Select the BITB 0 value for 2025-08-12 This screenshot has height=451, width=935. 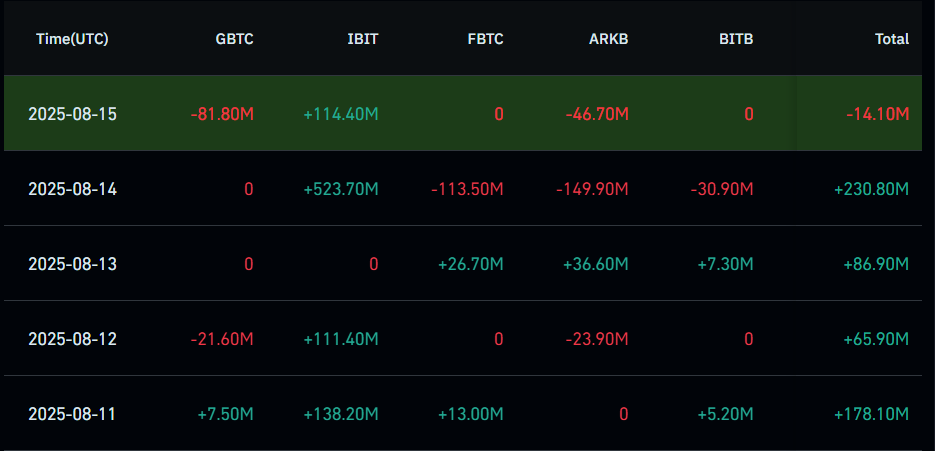click(748, 339)
